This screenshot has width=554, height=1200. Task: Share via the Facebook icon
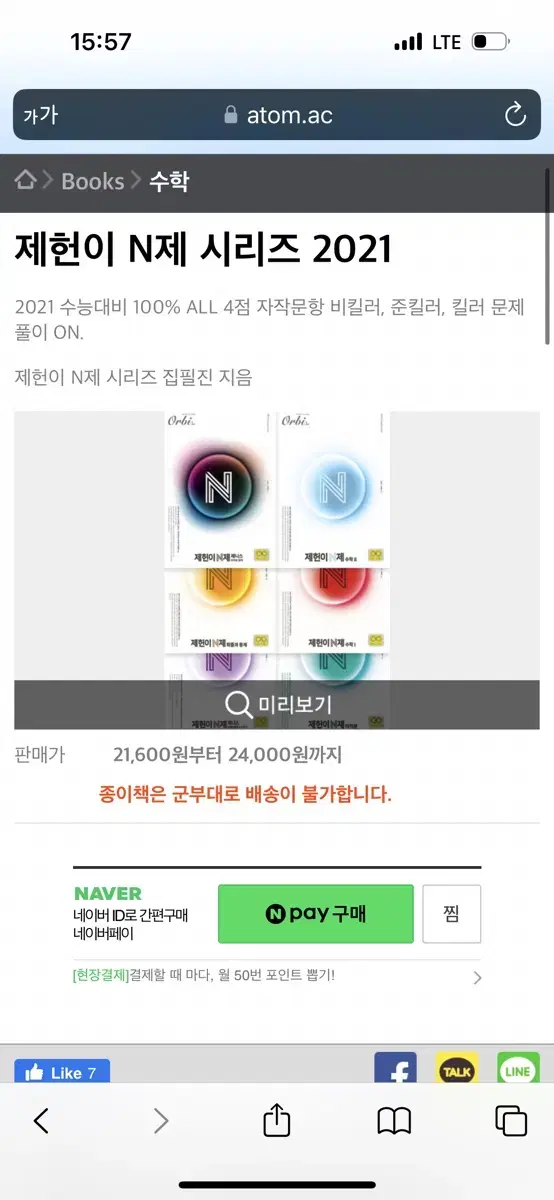click(395, 1068)
